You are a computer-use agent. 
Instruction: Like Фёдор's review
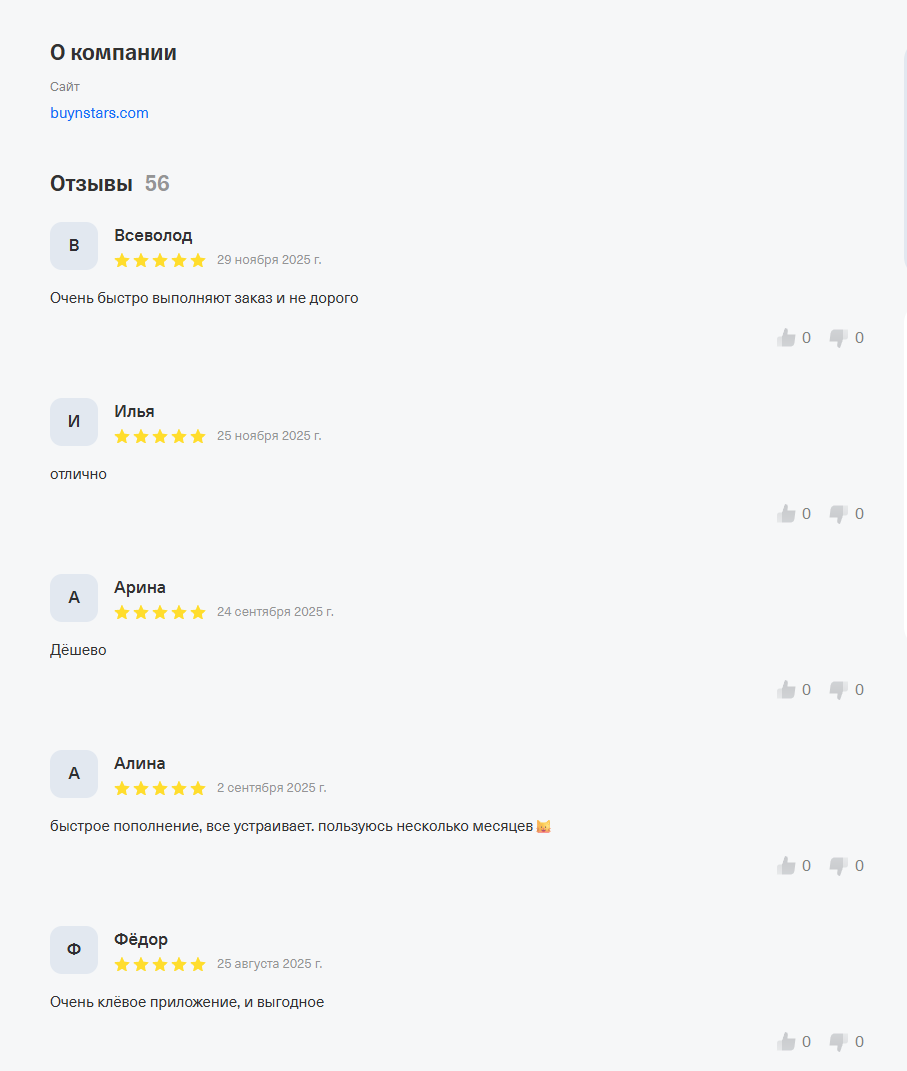coord(787,1042)
